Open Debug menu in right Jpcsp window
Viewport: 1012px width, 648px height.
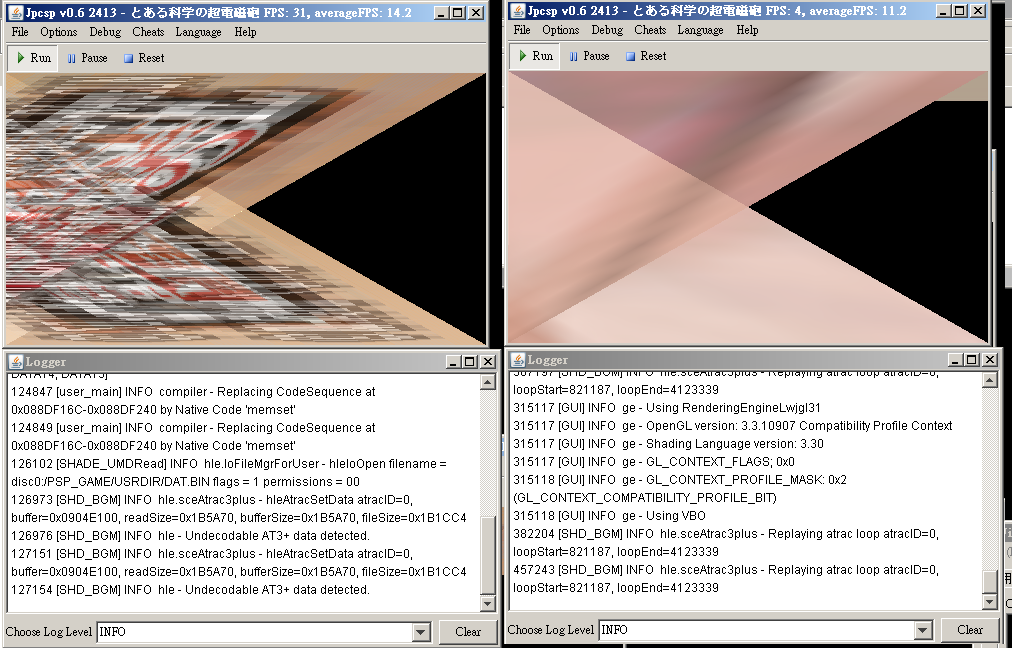pos(607,30)
